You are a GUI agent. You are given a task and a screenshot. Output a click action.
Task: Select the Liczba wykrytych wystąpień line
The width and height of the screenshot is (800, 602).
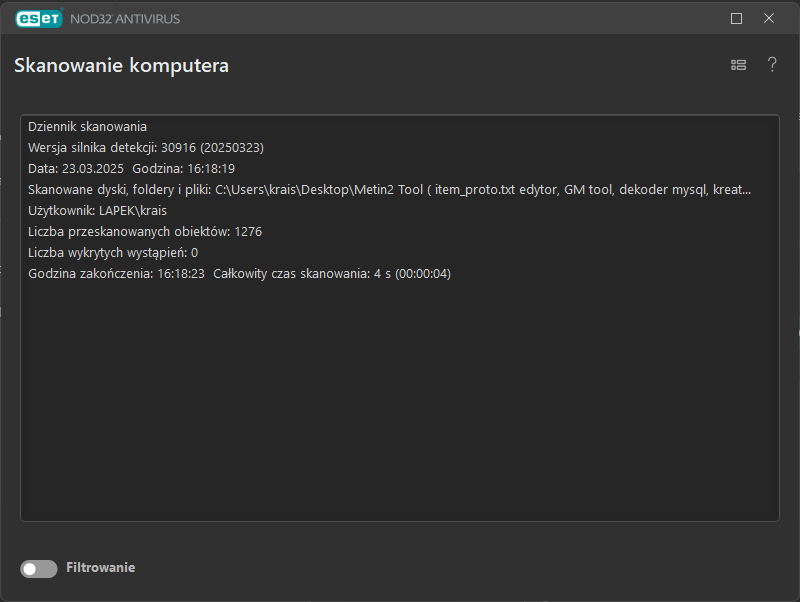pos(113,253)
